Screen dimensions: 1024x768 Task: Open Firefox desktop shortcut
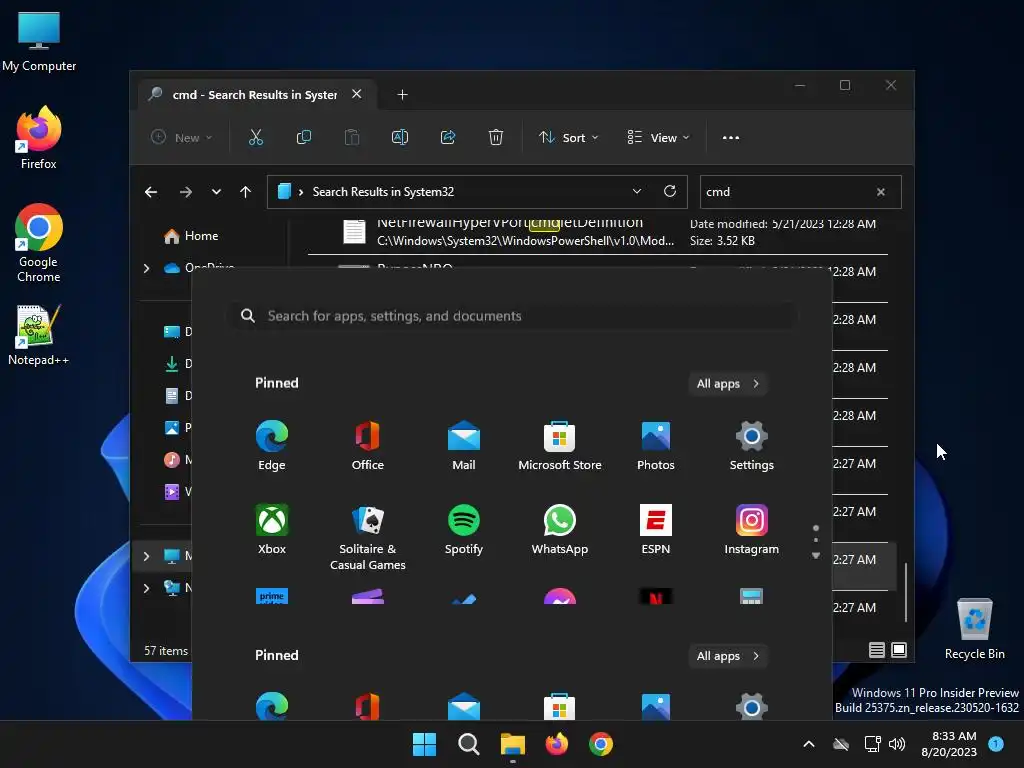pos(39,138)
